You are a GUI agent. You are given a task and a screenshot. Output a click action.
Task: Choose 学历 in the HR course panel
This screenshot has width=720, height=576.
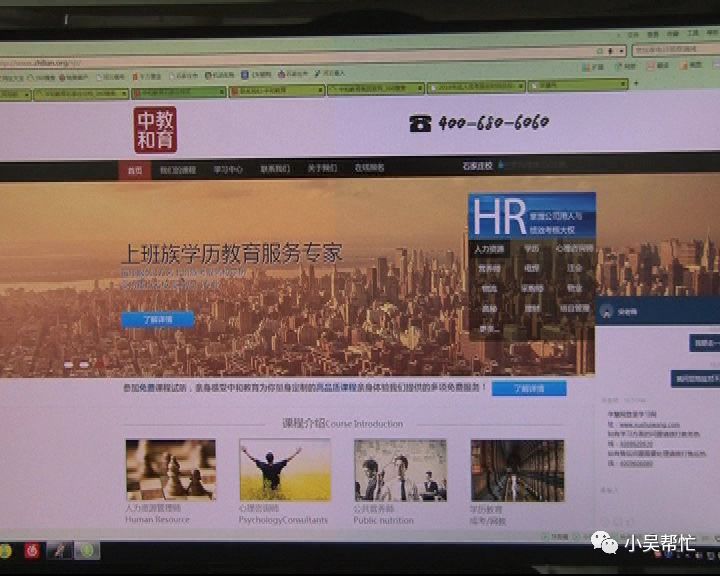coord(531,248)
